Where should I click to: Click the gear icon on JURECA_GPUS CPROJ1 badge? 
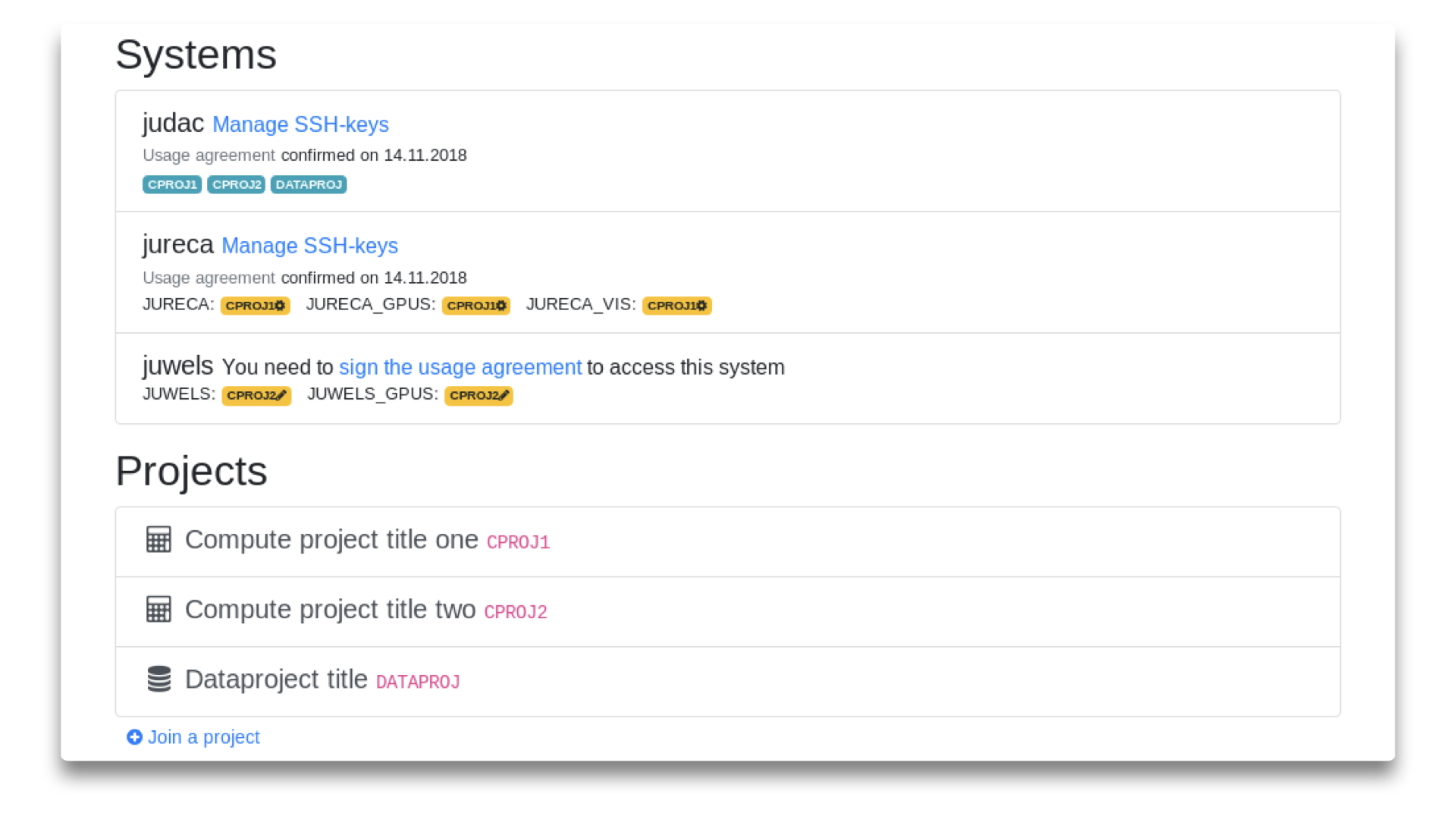(x=500, y=306)
